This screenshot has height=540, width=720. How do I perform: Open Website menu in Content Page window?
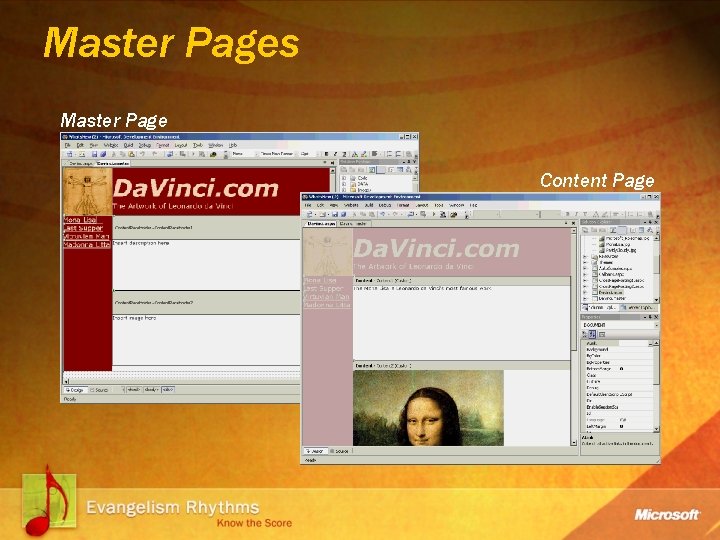click(x=351, y=205)
